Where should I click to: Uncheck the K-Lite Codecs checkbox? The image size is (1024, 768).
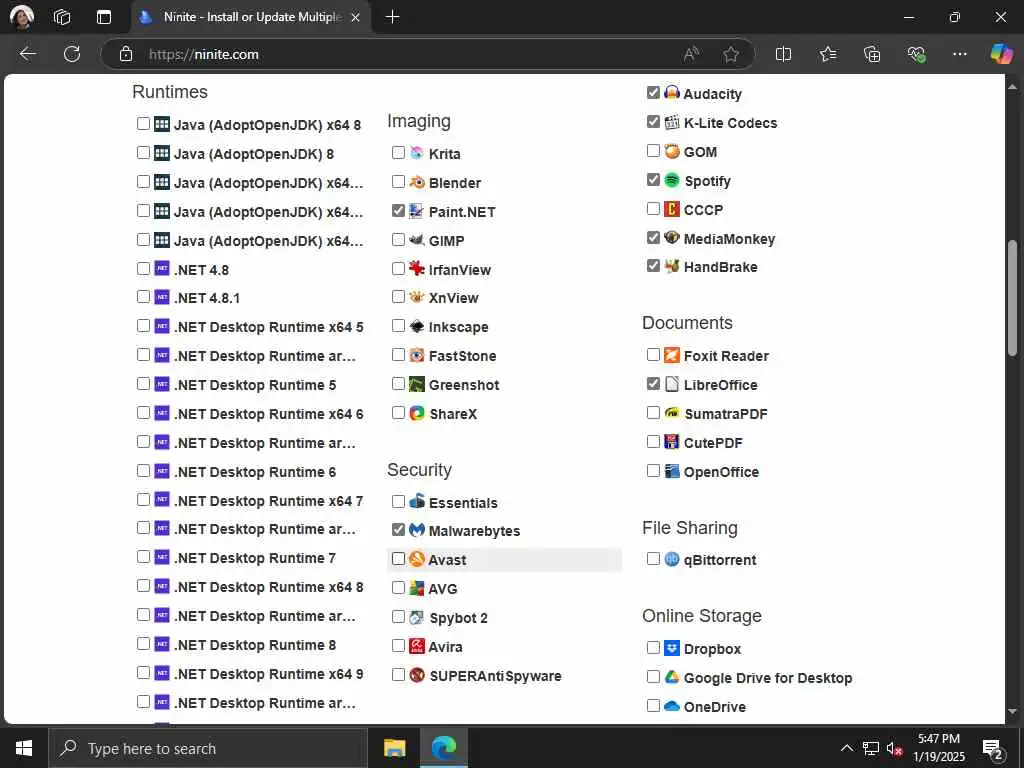click(x=653, y=121)
